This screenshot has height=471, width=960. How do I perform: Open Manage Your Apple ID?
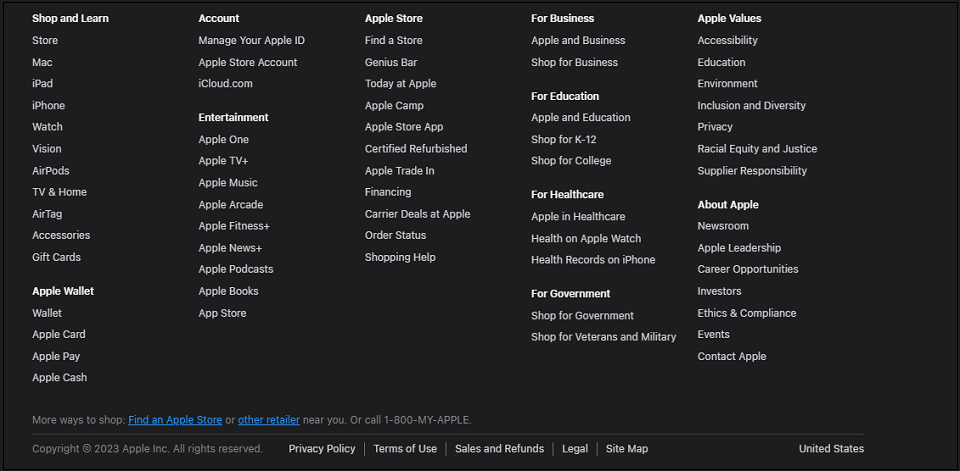(251, 41)
